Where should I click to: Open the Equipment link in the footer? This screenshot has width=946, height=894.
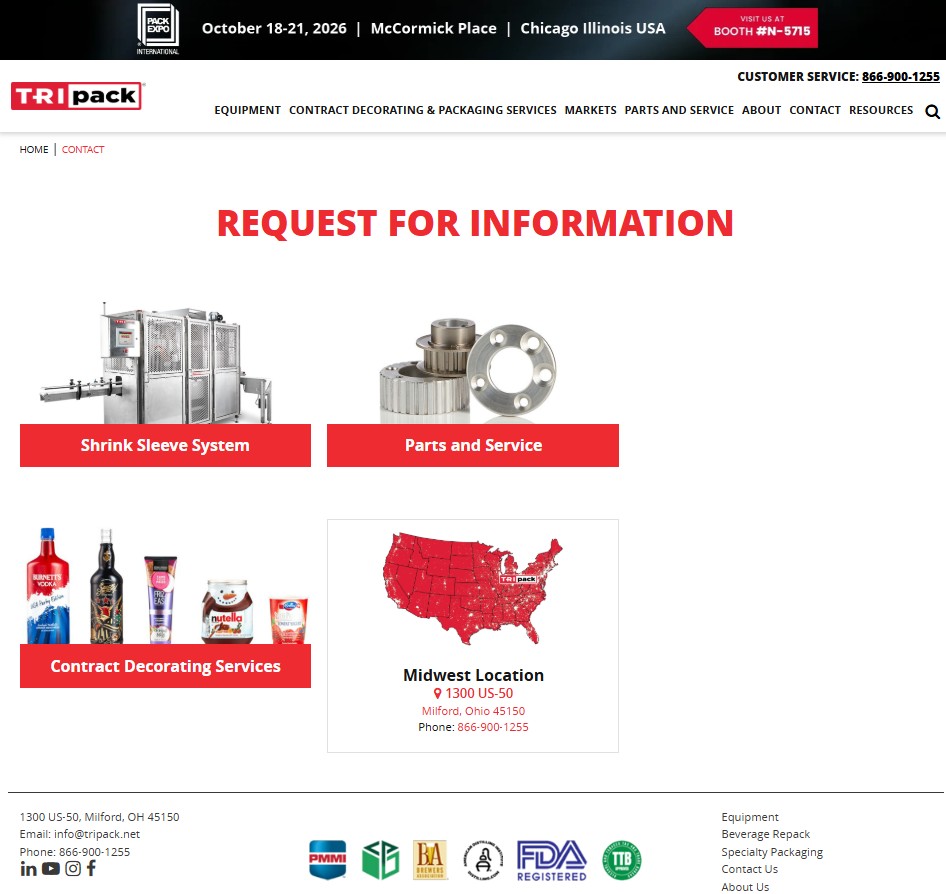point(750,817)
